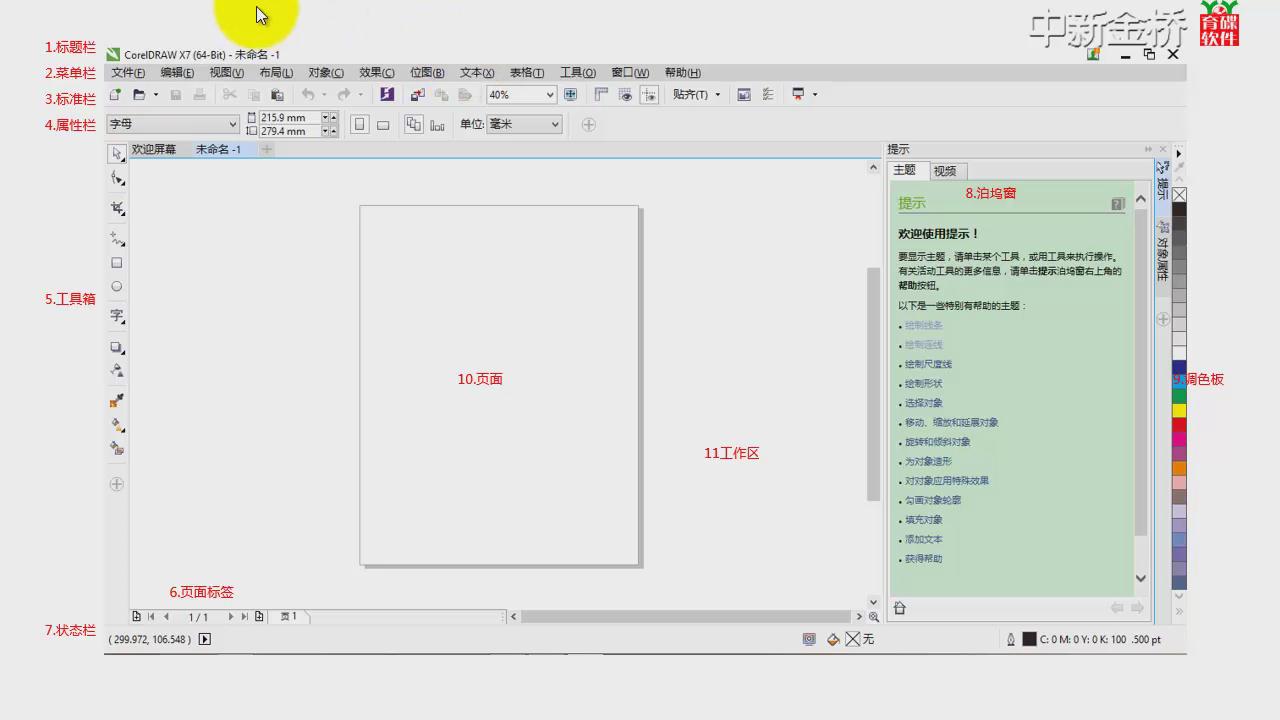Click the New document icon
1280x720 pixels.
(x=116, y=95)
